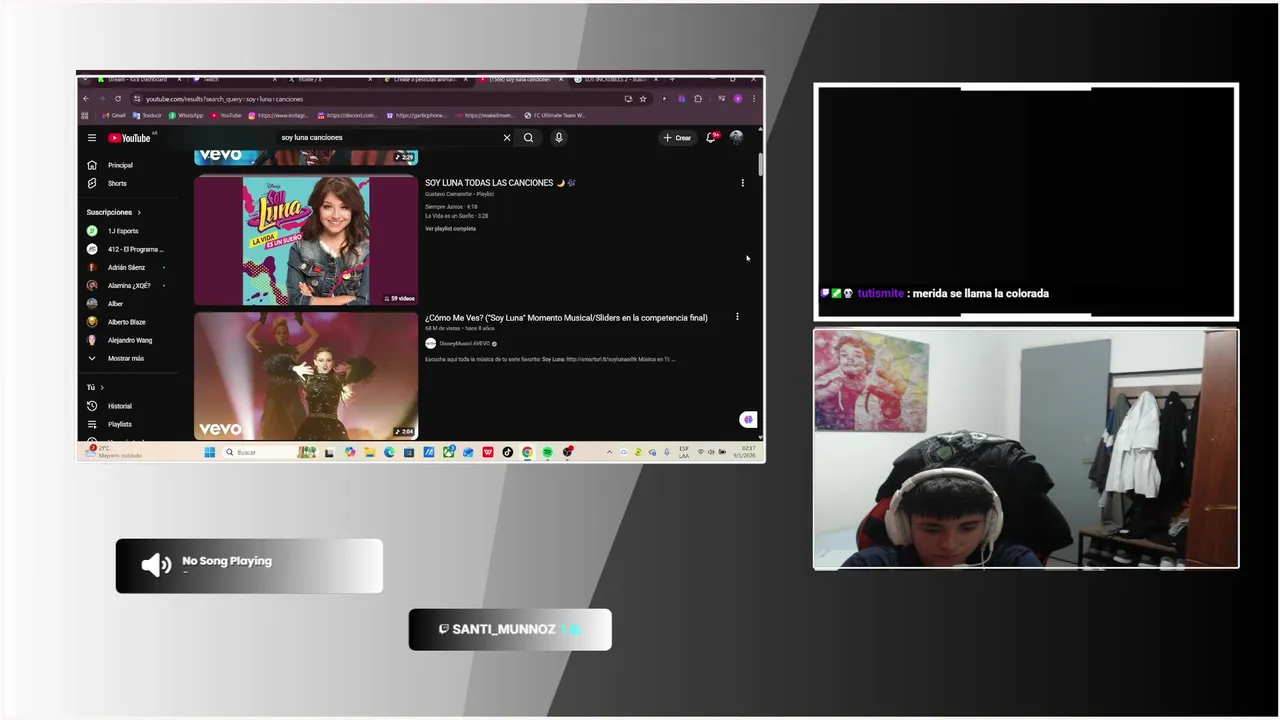Open the WhatsApp bookmark
Image resolution: width=1280 pixels, height=720 pixels.
[x=185, y=115]
